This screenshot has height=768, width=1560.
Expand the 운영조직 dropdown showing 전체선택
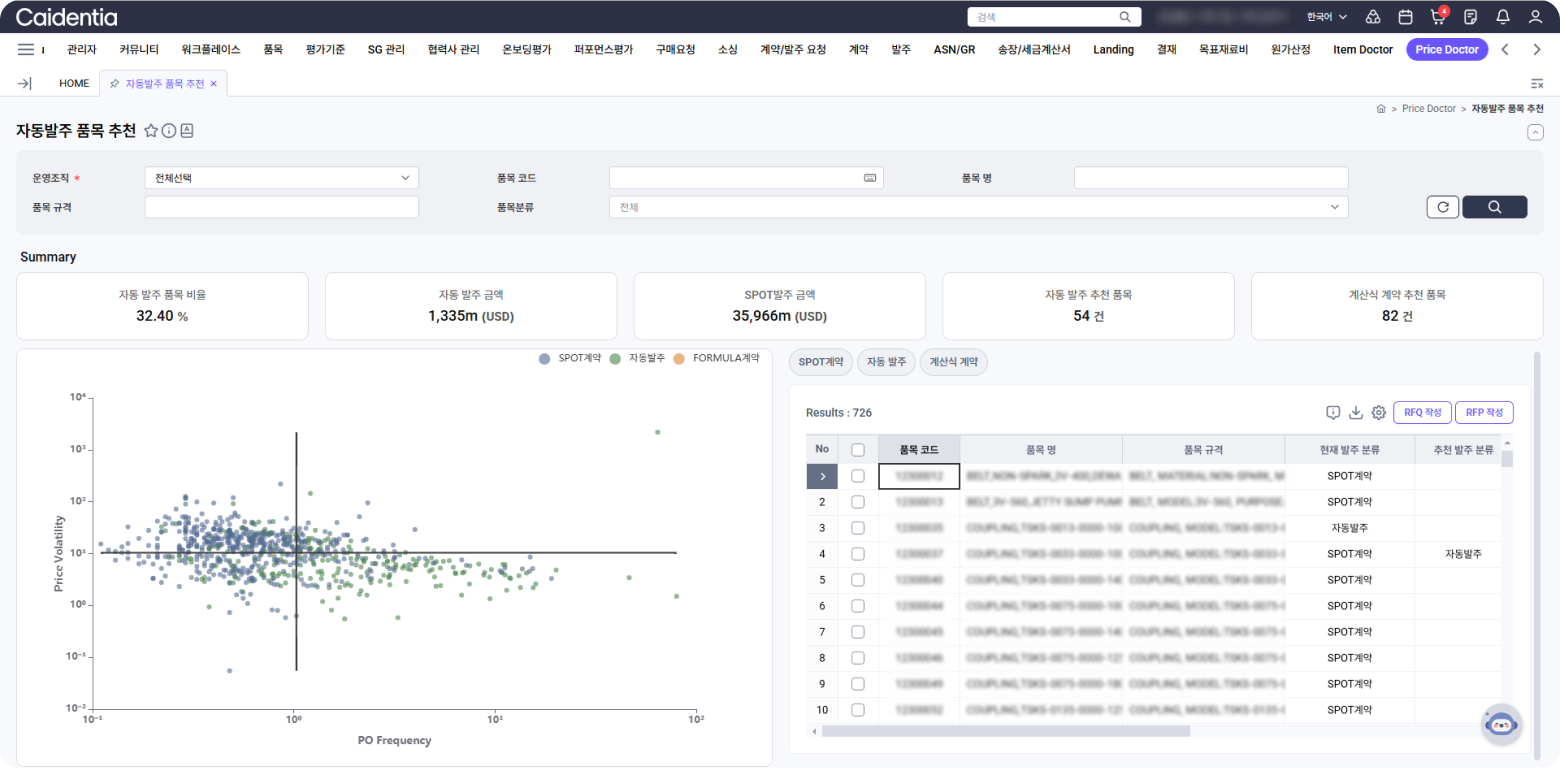point(281,178)
